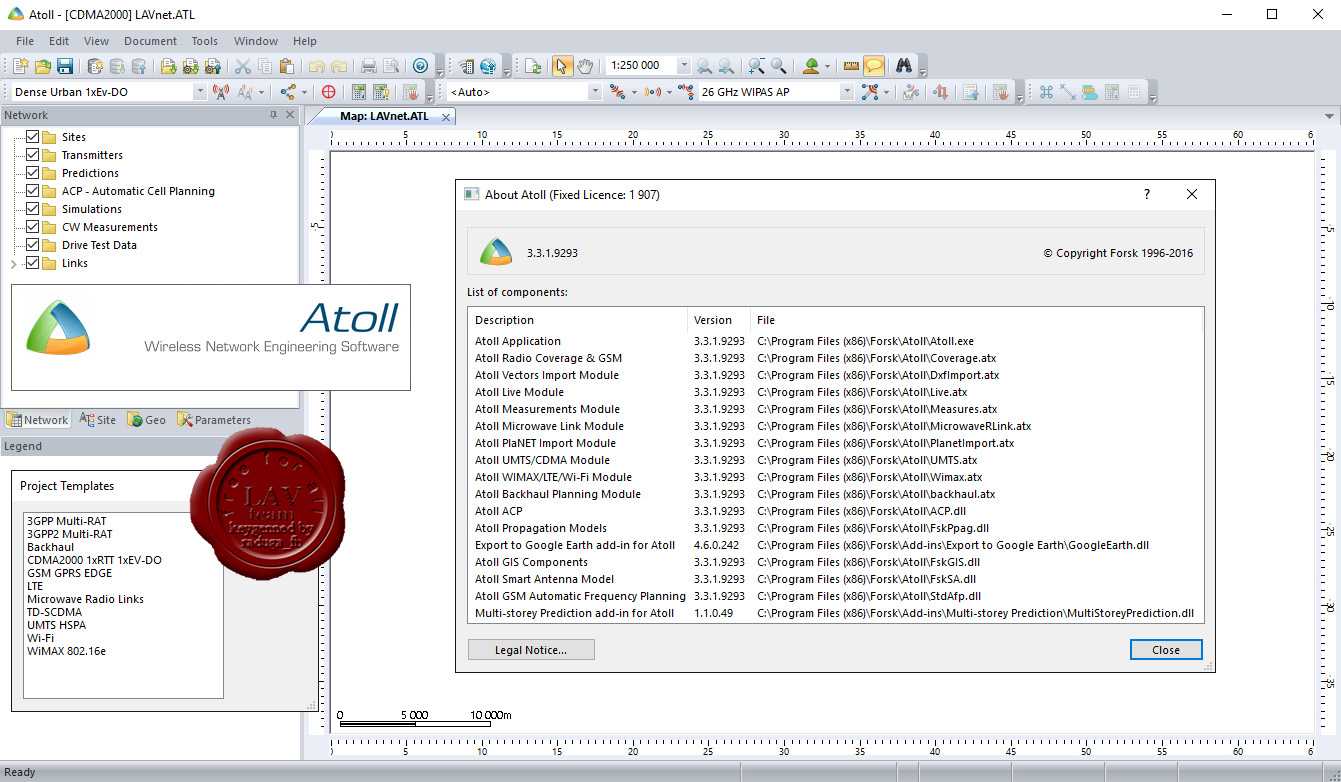Pin the Network panel with the pushpin icon
1341x782 pixels.
274,115
